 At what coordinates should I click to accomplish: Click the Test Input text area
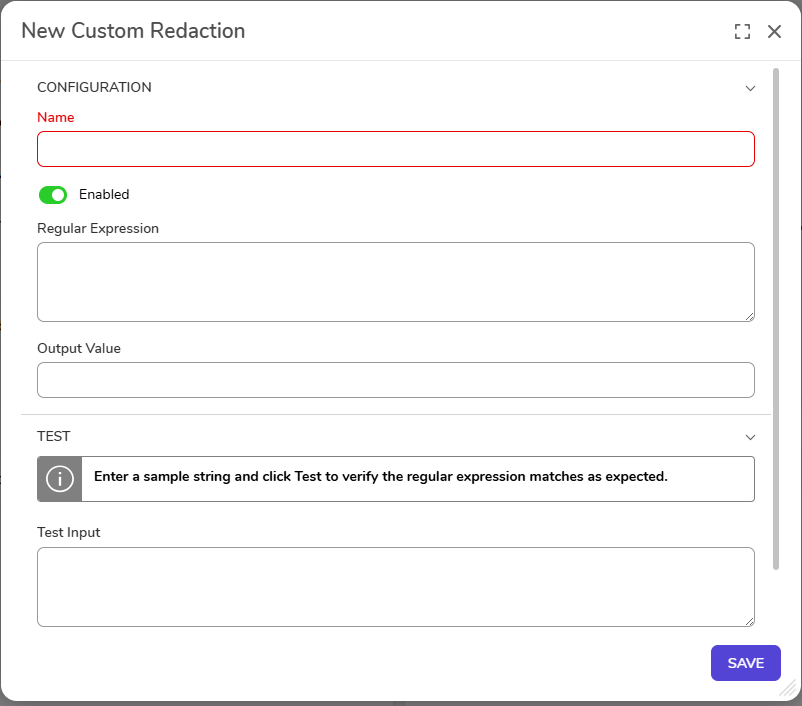[x=395, y=587]
